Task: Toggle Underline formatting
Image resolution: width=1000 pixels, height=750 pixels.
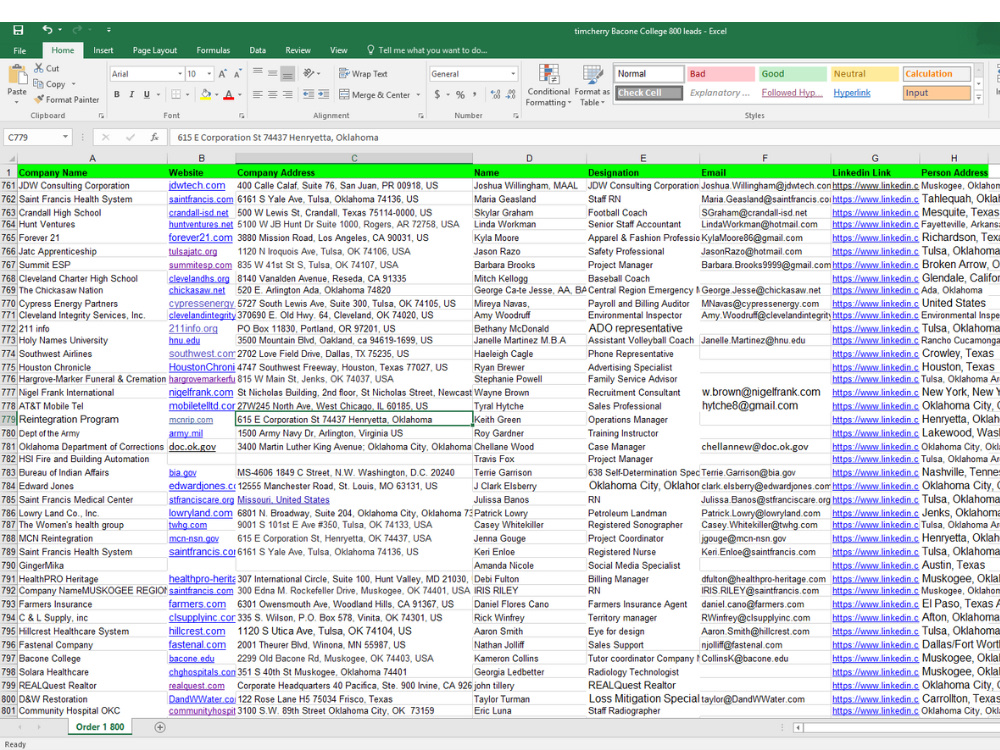Action: (x=147, y=94)
